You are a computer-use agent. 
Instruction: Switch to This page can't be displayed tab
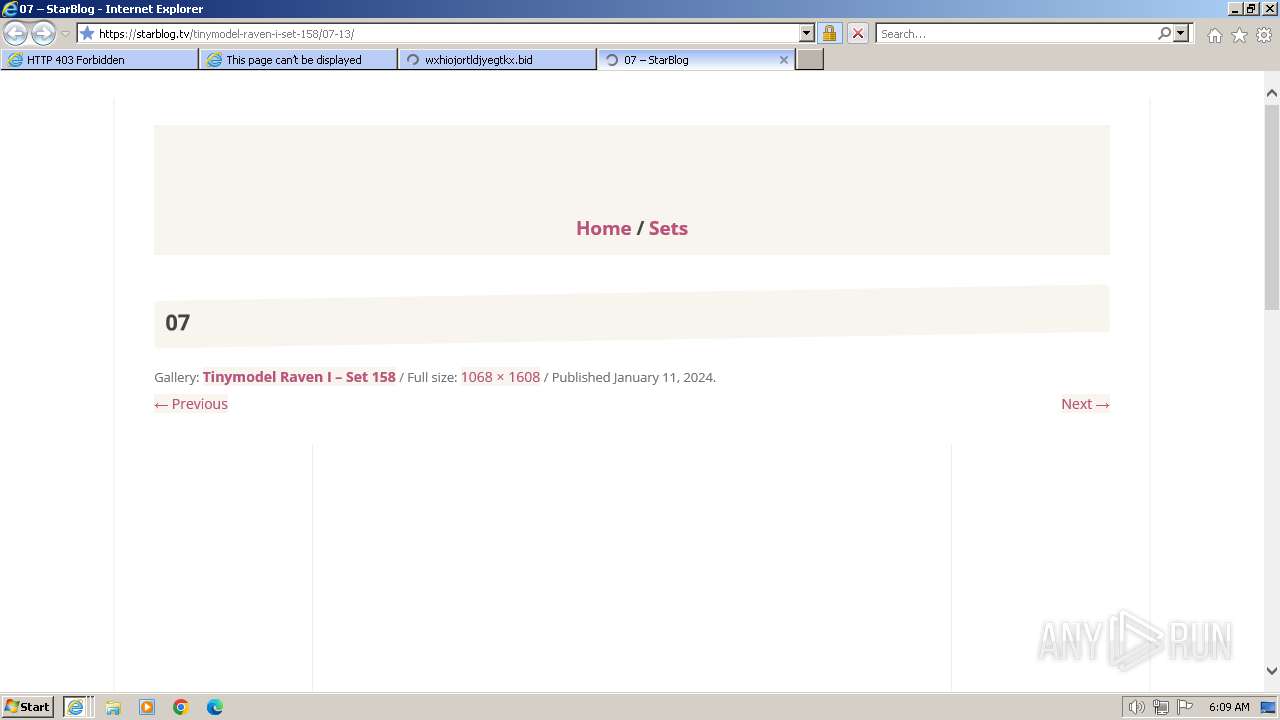point(298,59)
